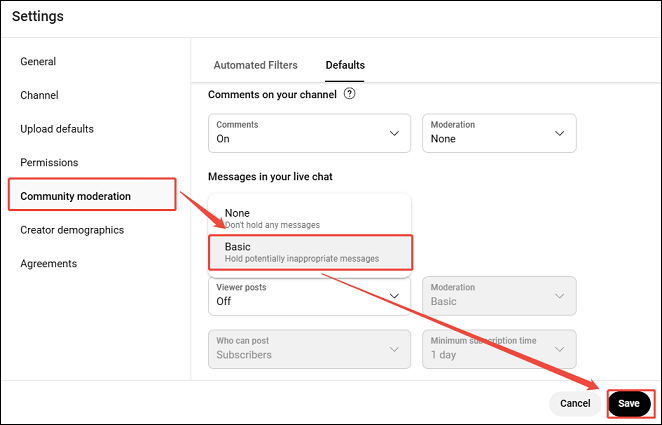This screenshot has width=662, height=425.
Task: Open Creator demographics section
Action: click(72, 230)
